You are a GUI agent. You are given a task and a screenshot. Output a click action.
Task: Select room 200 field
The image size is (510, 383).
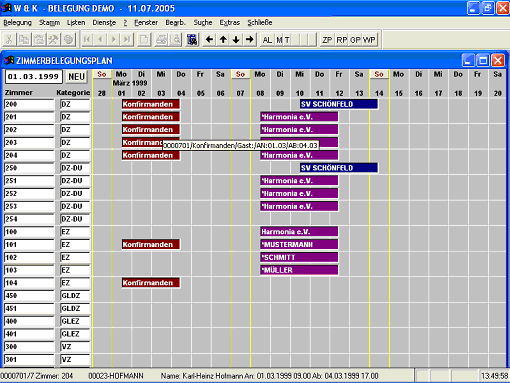click(29, 104)
